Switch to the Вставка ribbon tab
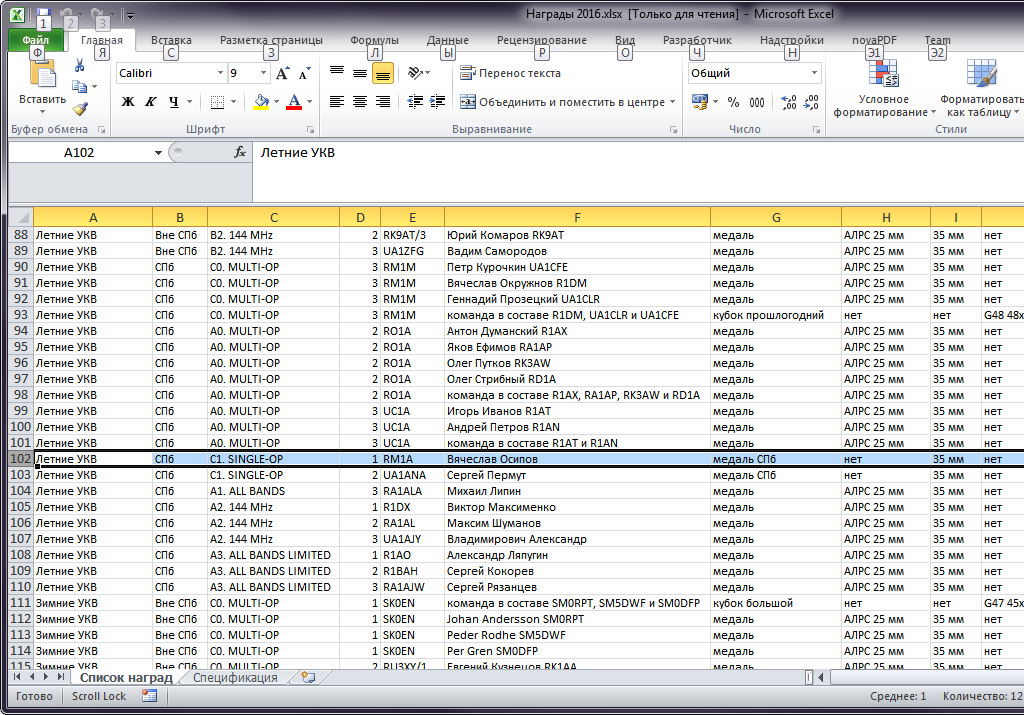 pyautogui.click(x=171, y=40)
